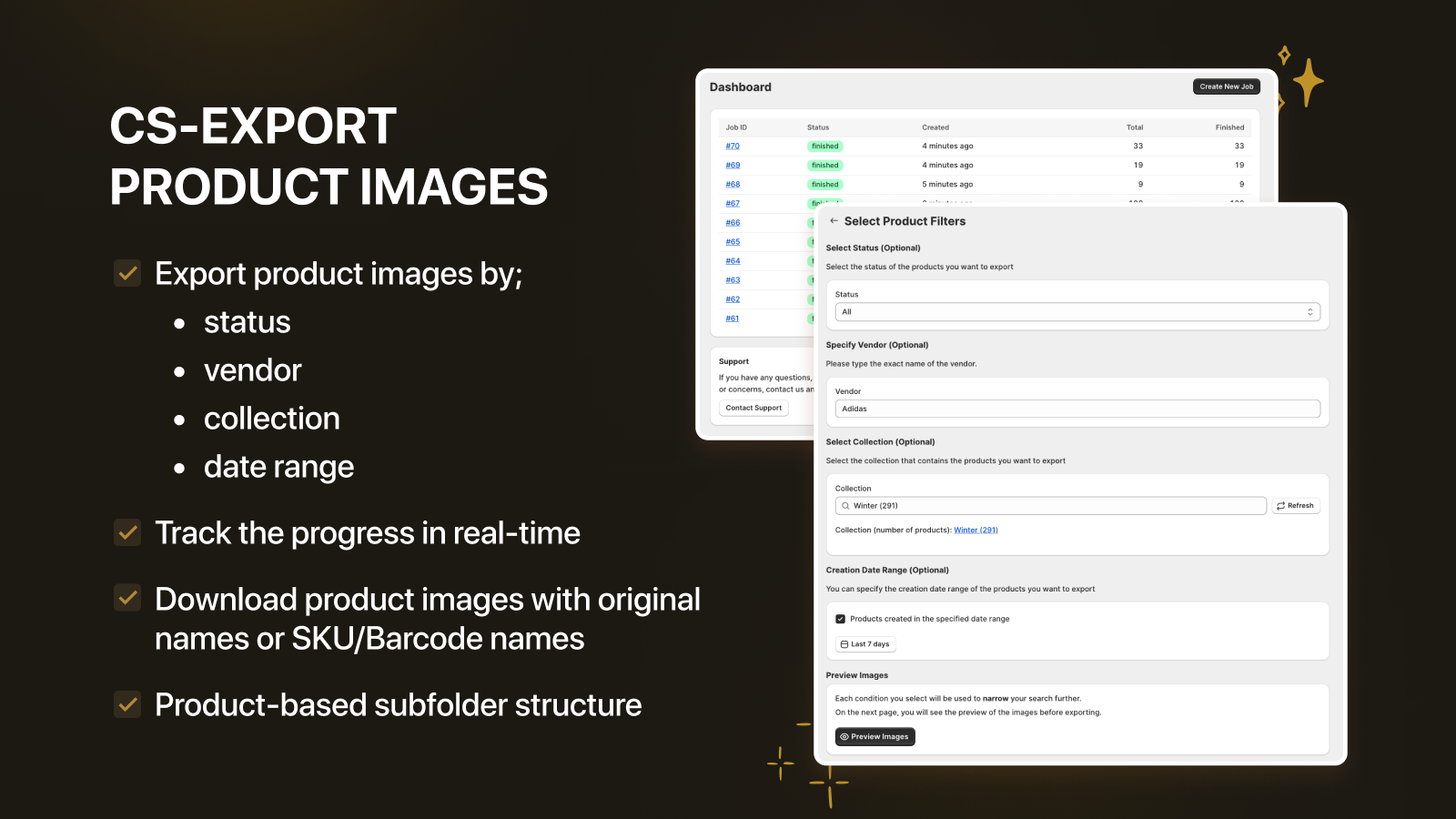Click Preview Images to continue
Image resolution: width=1456 pixels, height=819 pixels.
click(875, 736)
